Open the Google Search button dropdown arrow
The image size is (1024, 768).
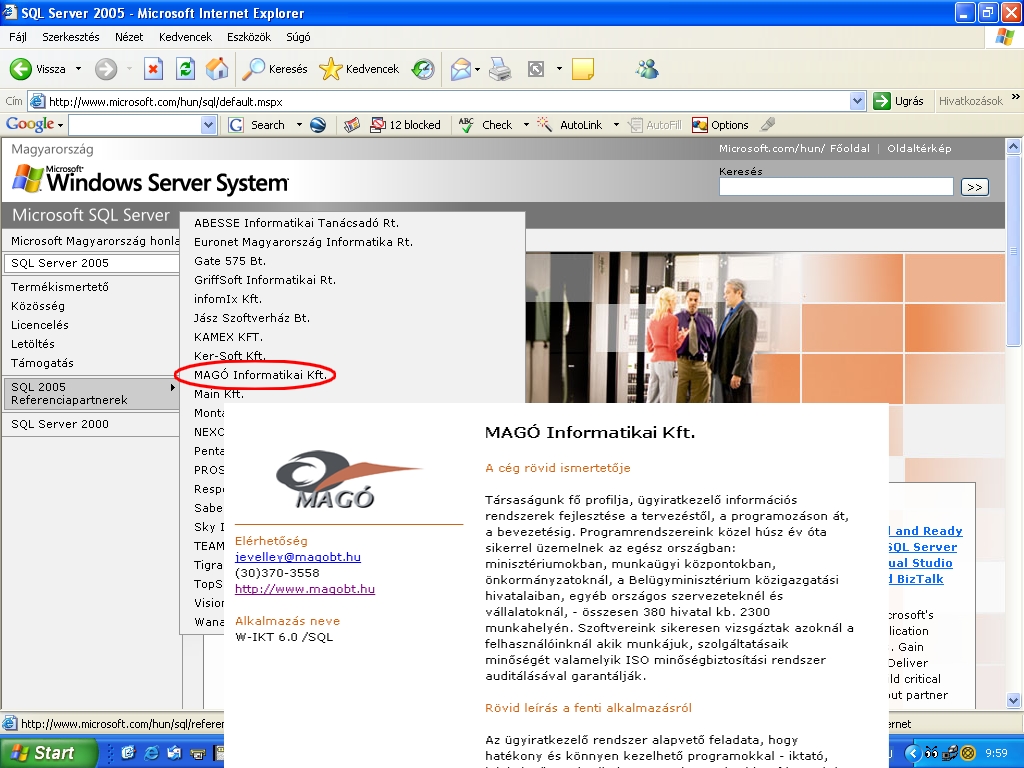pos(299,125)
